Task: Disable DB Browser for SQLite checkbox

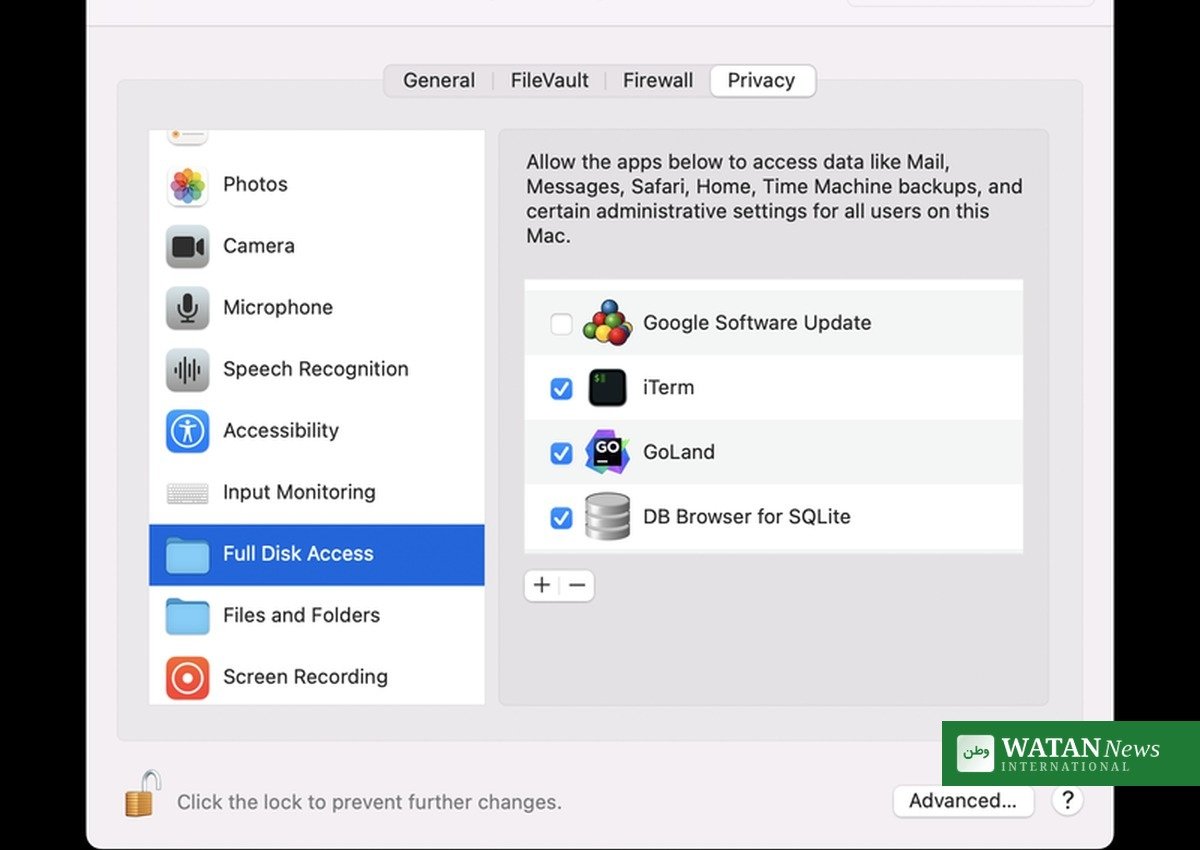Action: point(562,518)
